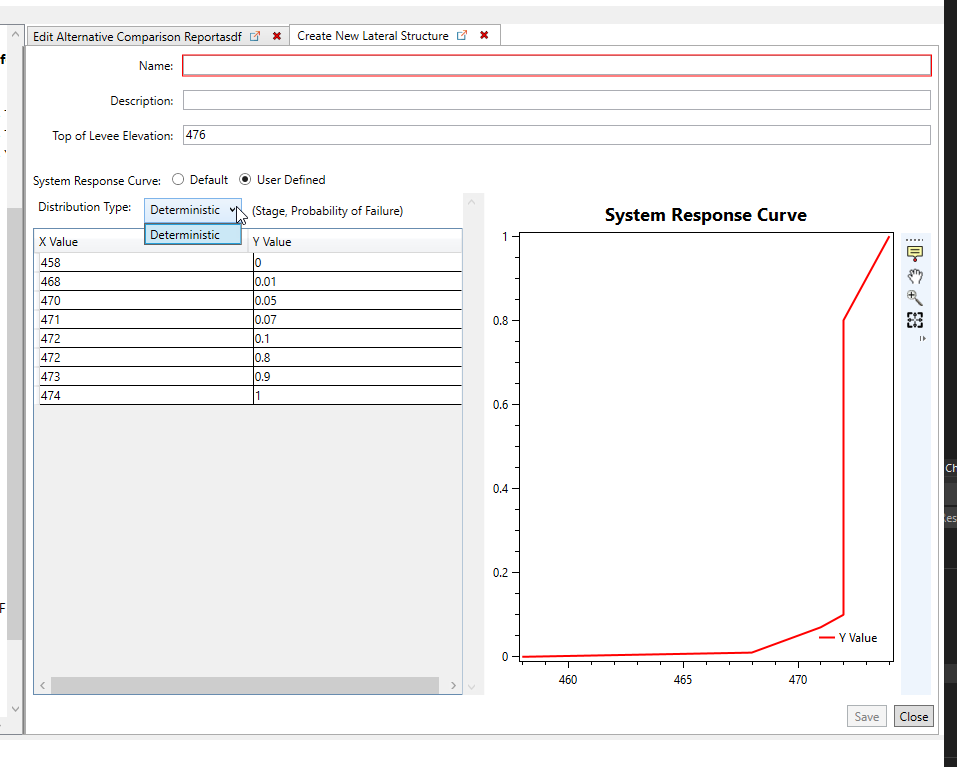Select the User Defined radio button

coord(245,180)
